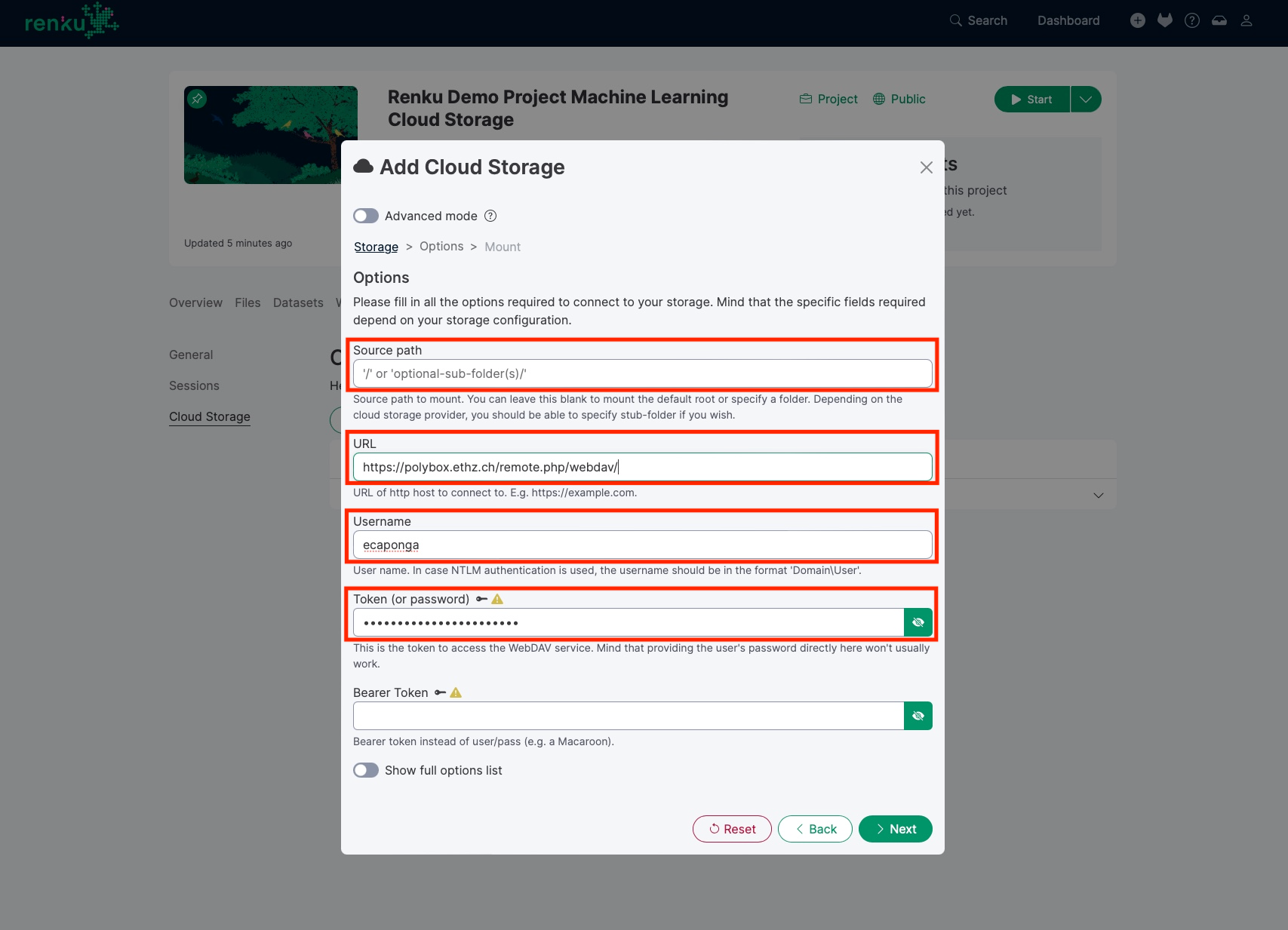
Task: Click the cloud icon in dialog title
Action: 364,167
